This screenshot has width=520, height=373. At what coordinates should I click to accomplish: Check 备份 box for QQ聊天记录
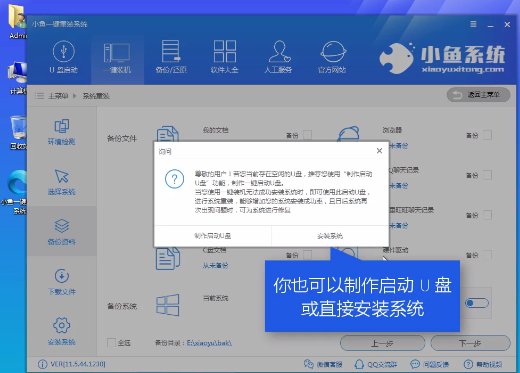click(x=487, y=175)
